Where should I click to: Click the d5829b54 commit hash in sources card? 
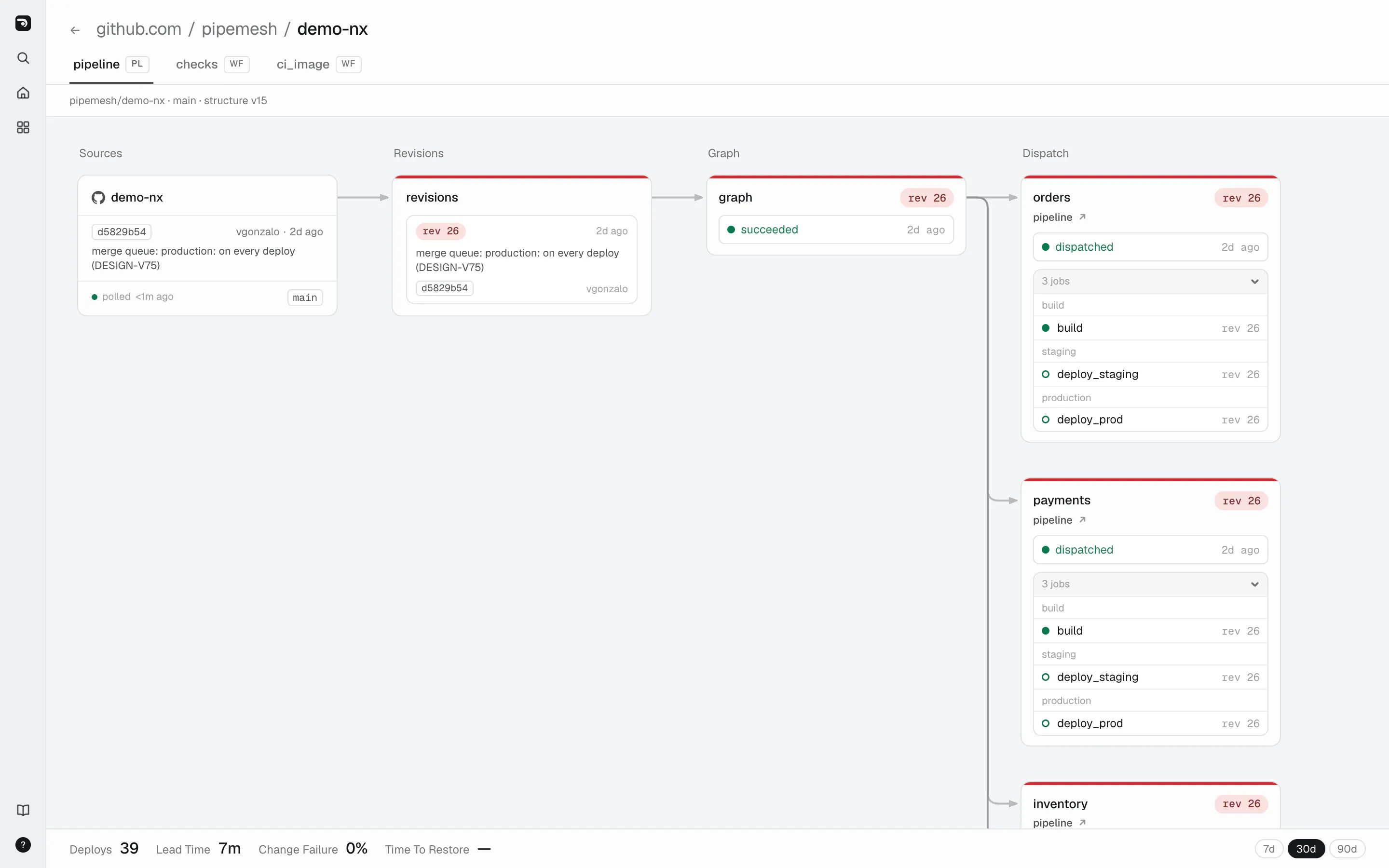point(122,232)
